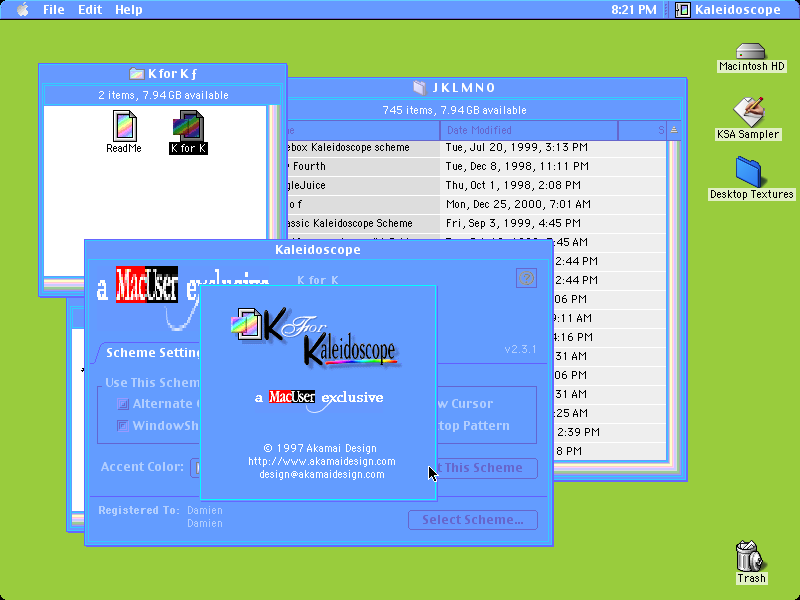800x600 pixels.
Task: Click the Select Scheme... button
Action: tap(473, 520)
